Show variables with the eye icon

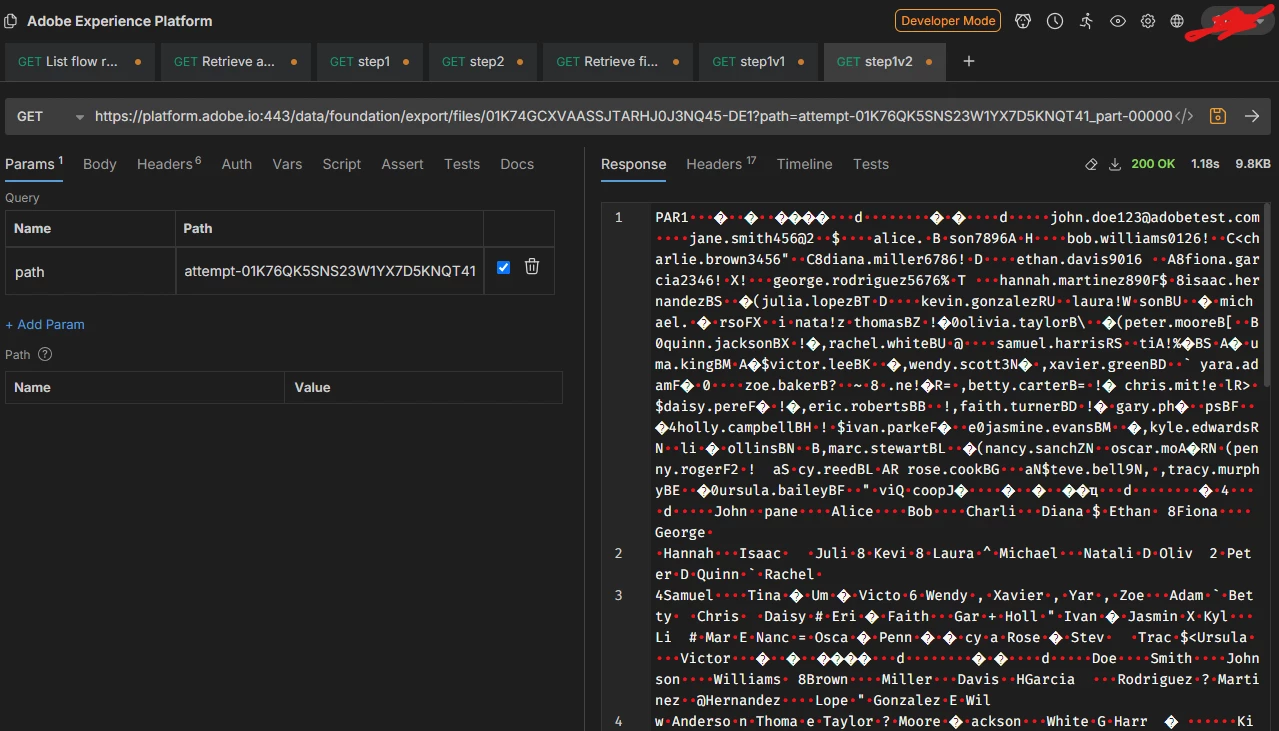tap(1118, 21)
